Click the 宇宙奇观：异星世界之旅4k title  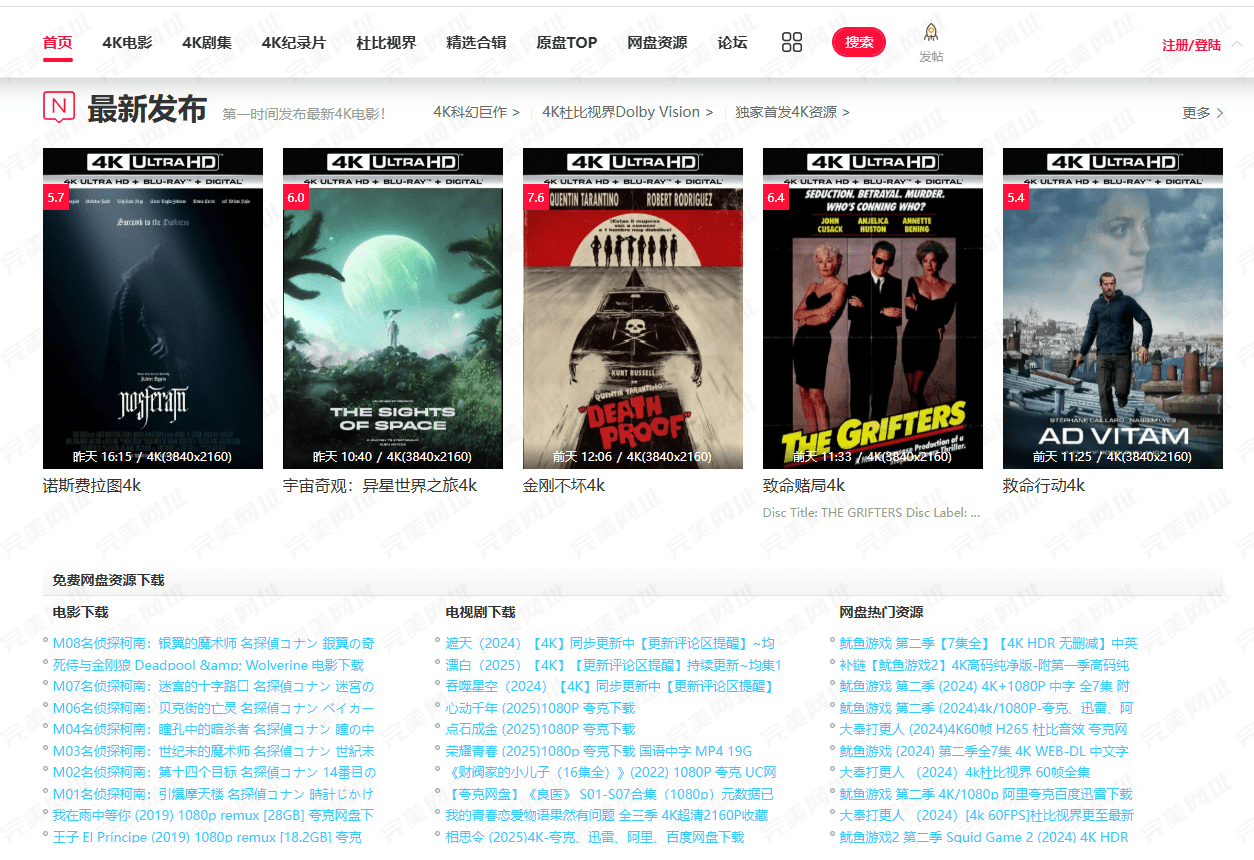[380, 486]
